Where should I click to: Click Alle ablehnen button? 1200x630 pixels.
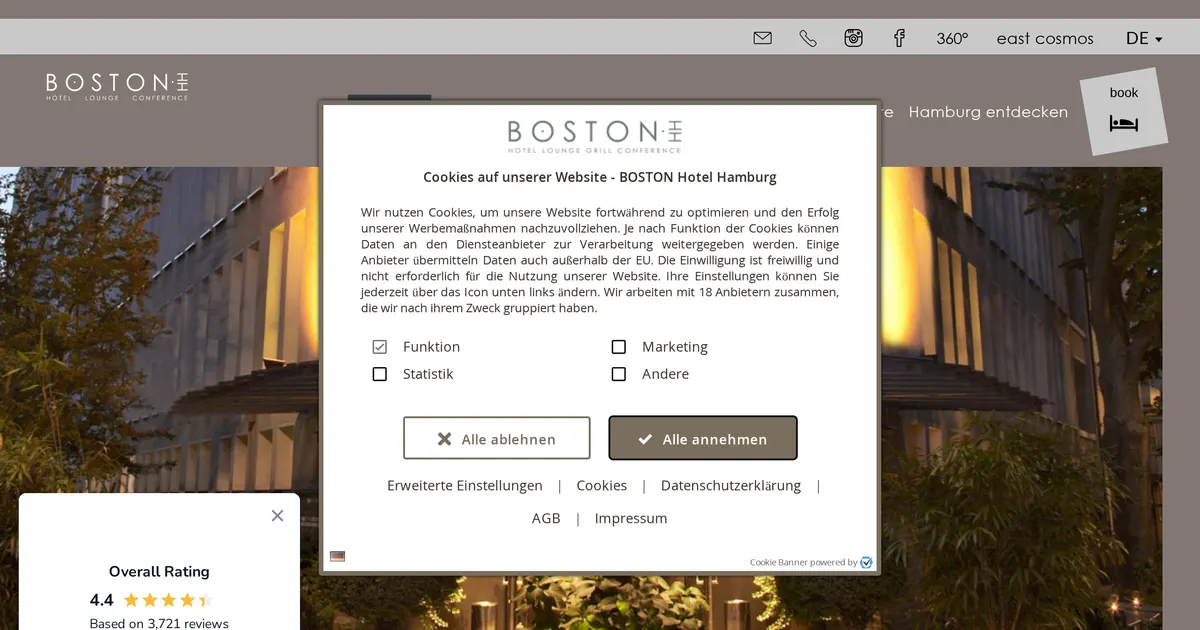496,438
